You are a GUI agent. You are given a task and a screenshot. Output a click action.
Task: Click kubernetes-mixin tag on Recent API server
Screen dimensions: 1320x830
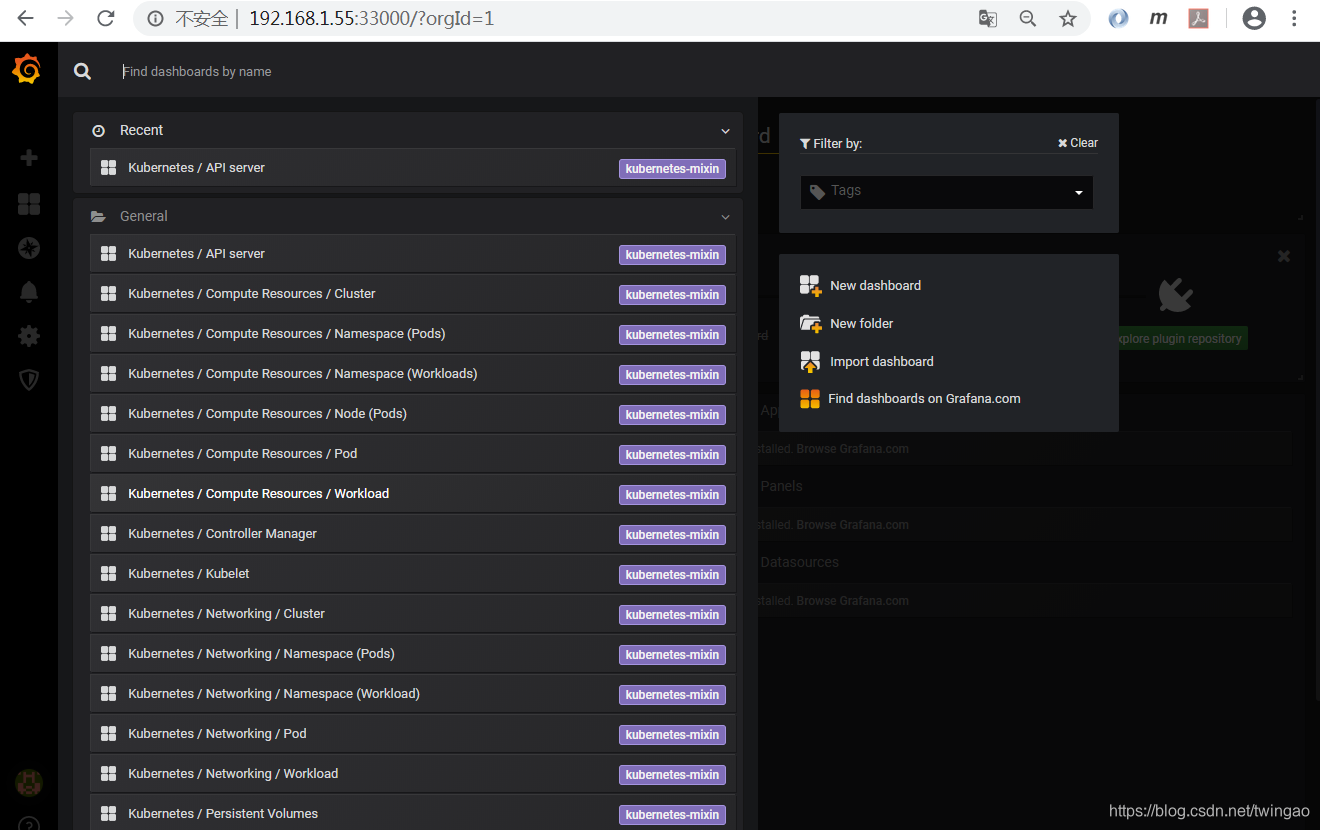point(672,169)
